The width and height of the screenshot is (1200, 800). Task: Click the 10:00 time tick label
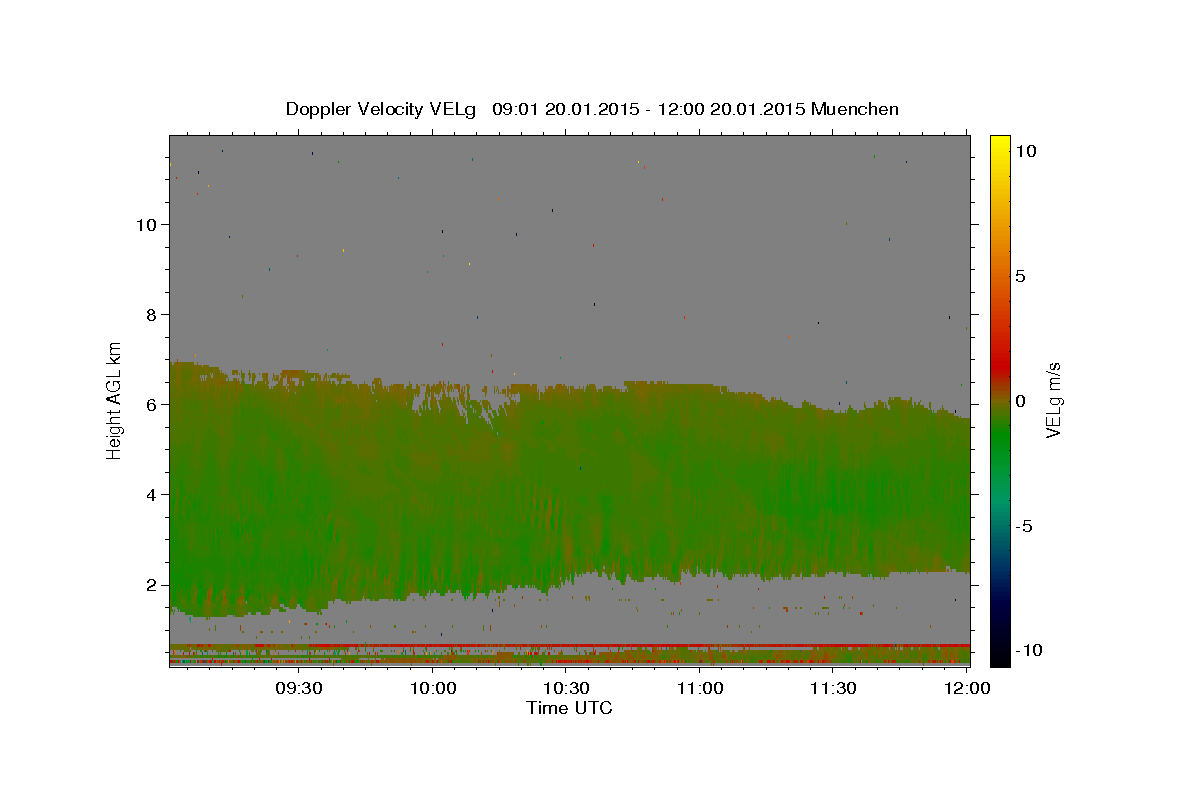(x=433, y=688)
